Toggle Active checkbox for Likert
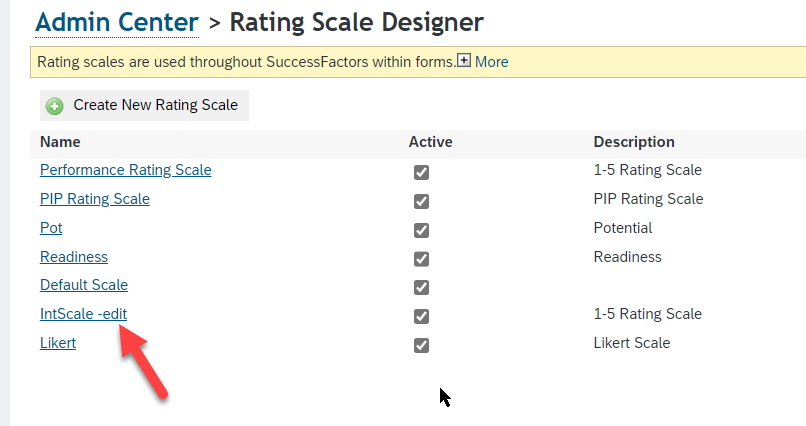 coord(422,345)
